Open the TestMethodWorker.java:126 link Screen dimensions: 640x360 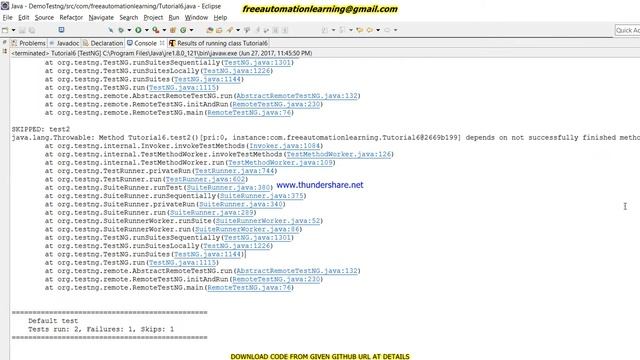pos(339,154)
